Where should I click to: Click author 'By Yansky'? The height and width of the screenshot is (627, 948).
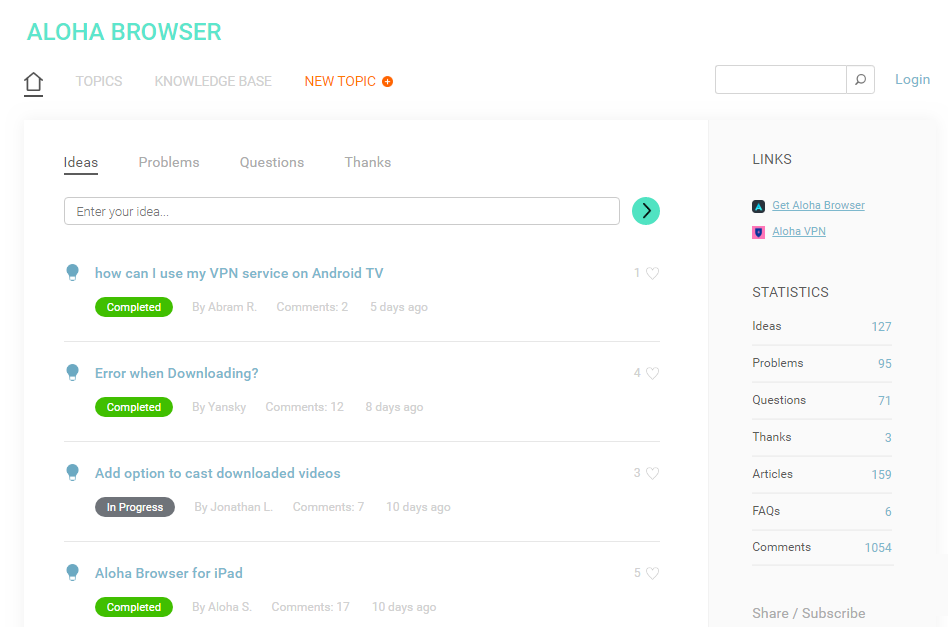pyautogui.click(x=219, y=407)
